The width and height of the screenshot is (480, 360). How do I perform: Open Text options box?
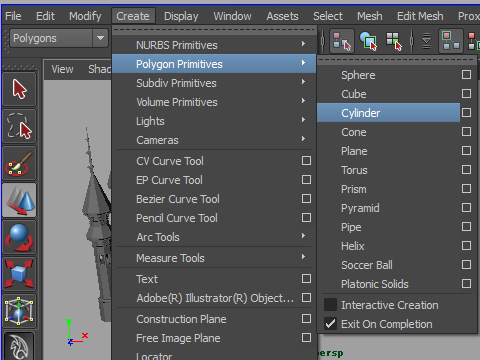click(x=306, y=279)
